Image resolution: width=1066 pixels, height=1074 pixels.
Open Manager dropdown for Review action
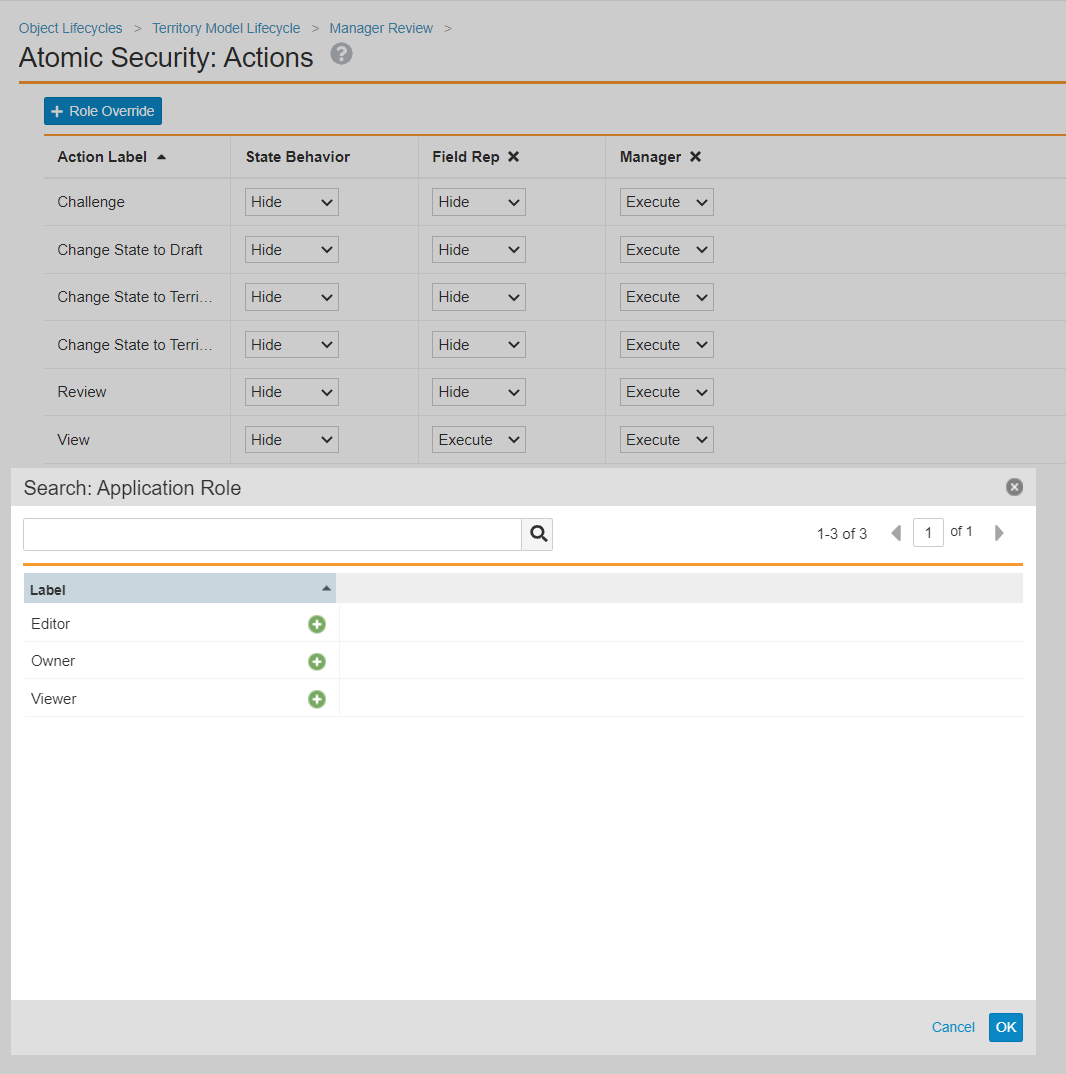tap(666, 392)
